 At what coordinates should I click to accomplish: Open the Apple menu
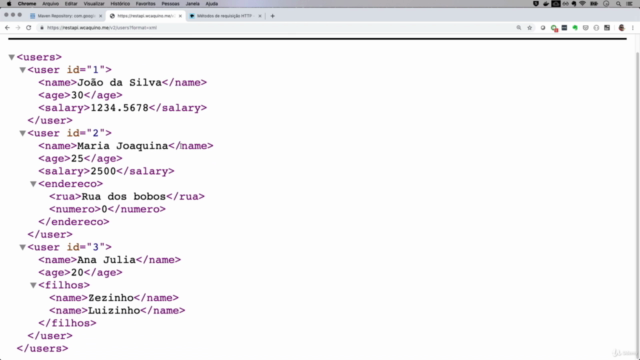coord(9,4)
